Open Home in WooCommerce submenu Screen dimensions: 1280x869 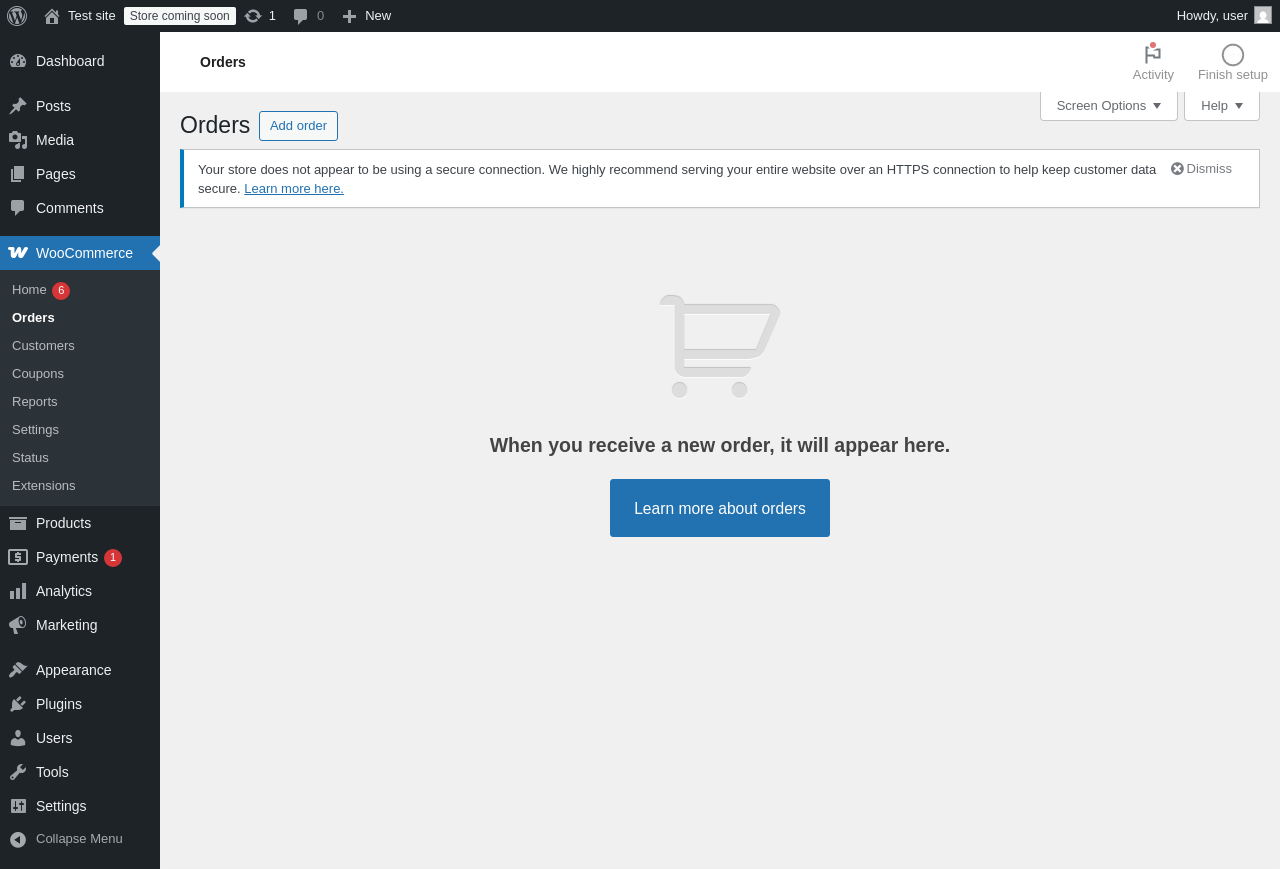click(29, 290)
